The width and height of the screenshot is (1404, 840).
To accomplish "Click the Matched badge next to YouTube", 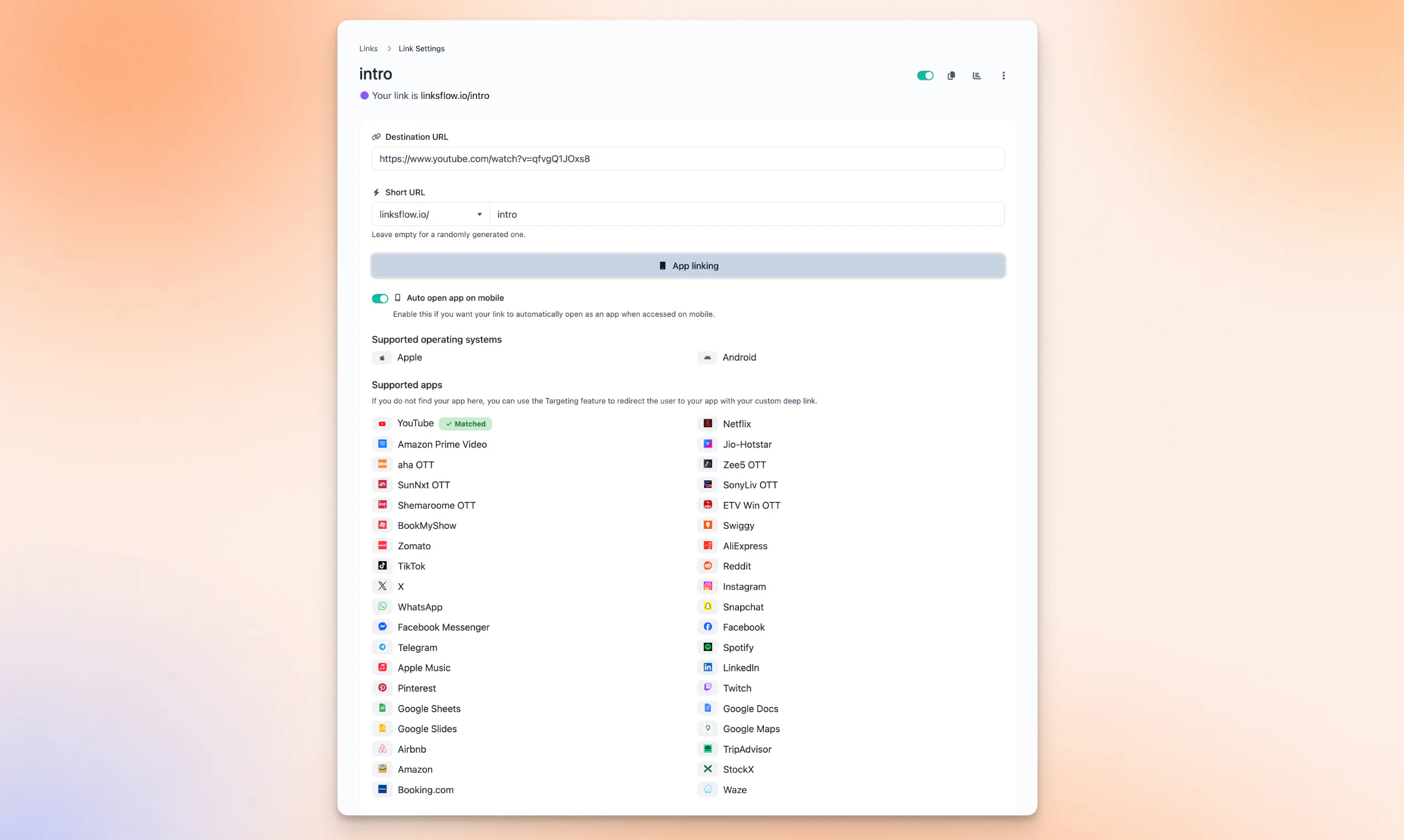I will [465, 424].
